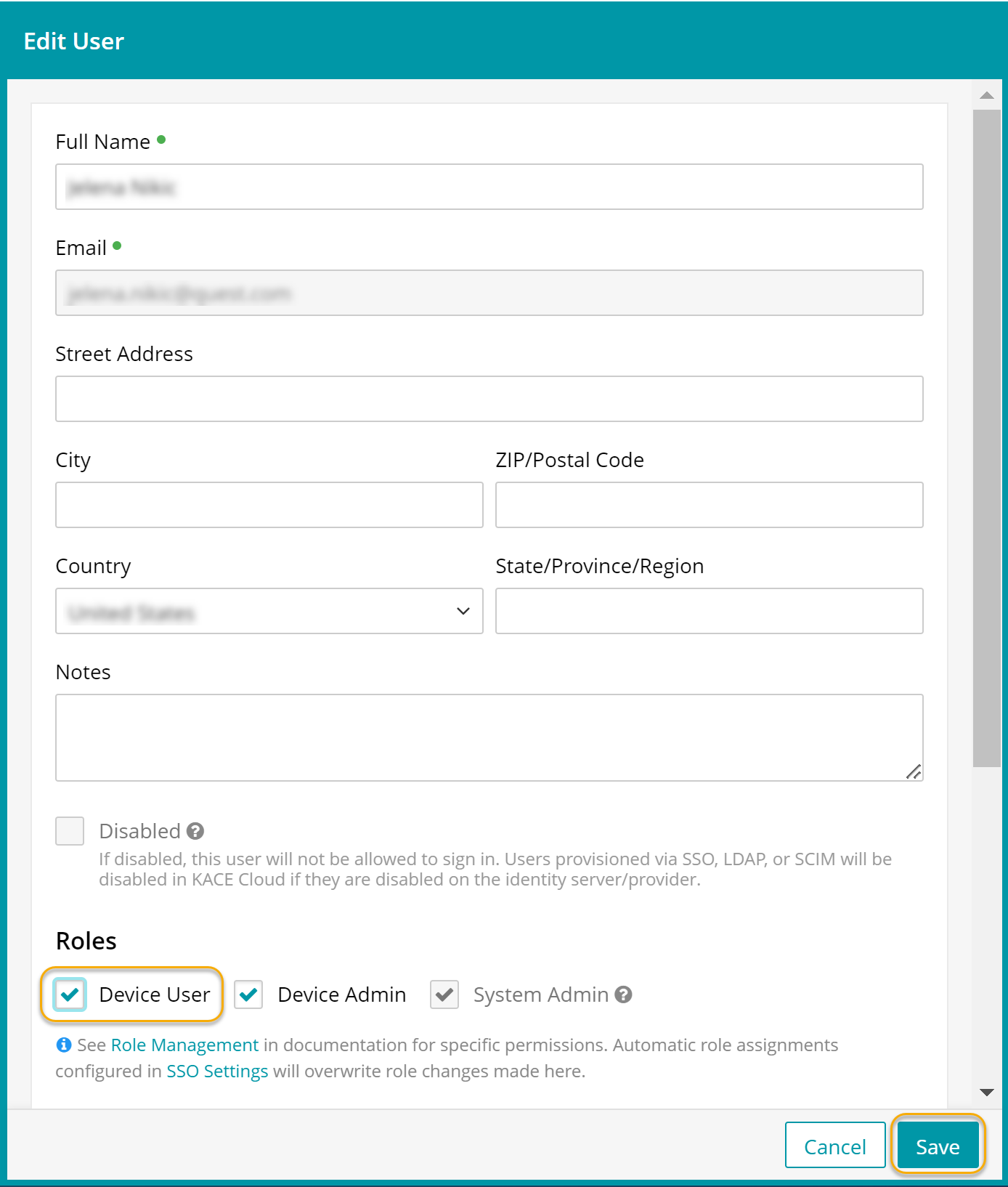Screen dimensions: 1008x1187
Task: Enable the Disabled checkbox
Action: coord(70,830)
